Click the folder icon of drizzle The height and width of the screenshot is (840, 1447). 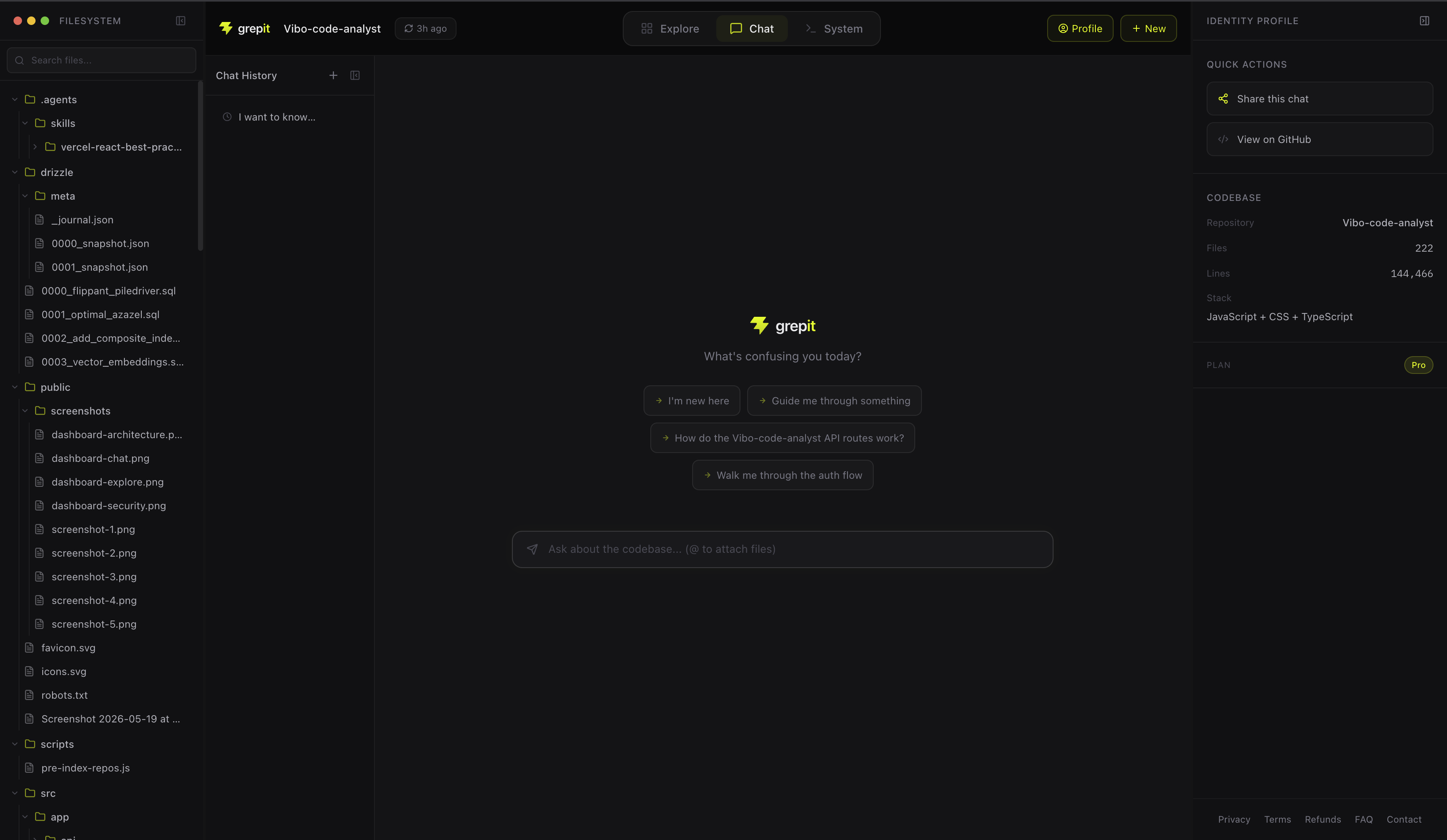pyautogui.click(x=30, y=172)
